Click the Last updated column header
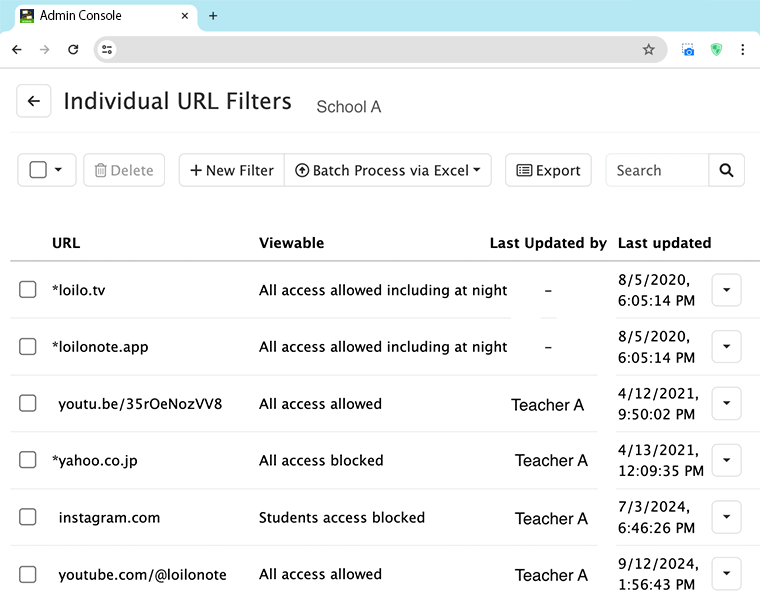This screenshot has height=600, width=760. click(x=665, y=243)
